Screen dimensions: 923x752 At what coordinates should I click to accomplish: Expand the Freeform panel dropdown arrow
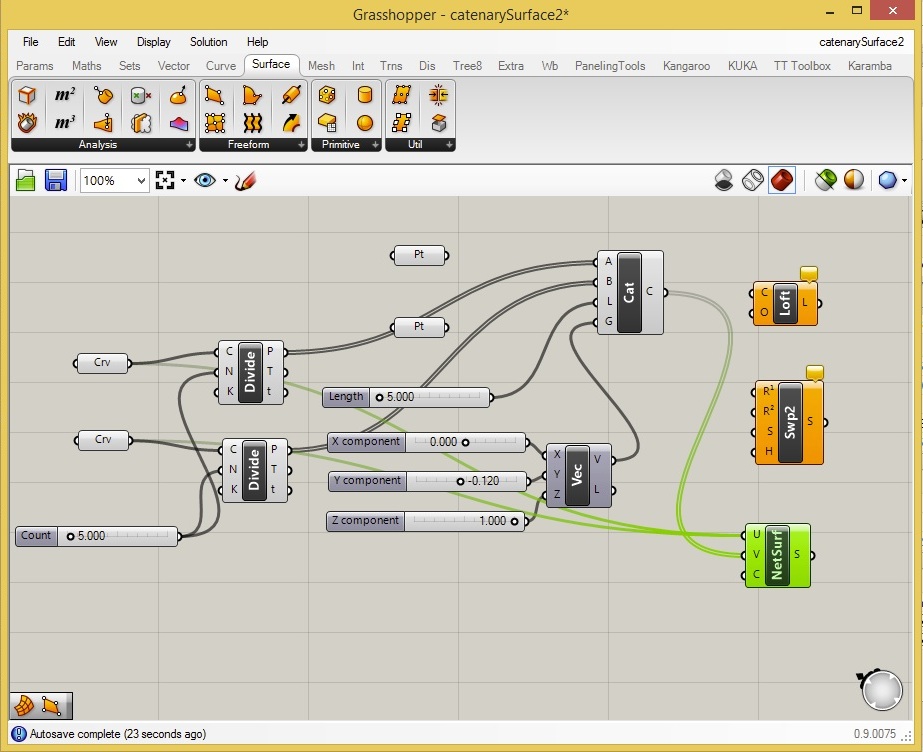coord(301,145)
